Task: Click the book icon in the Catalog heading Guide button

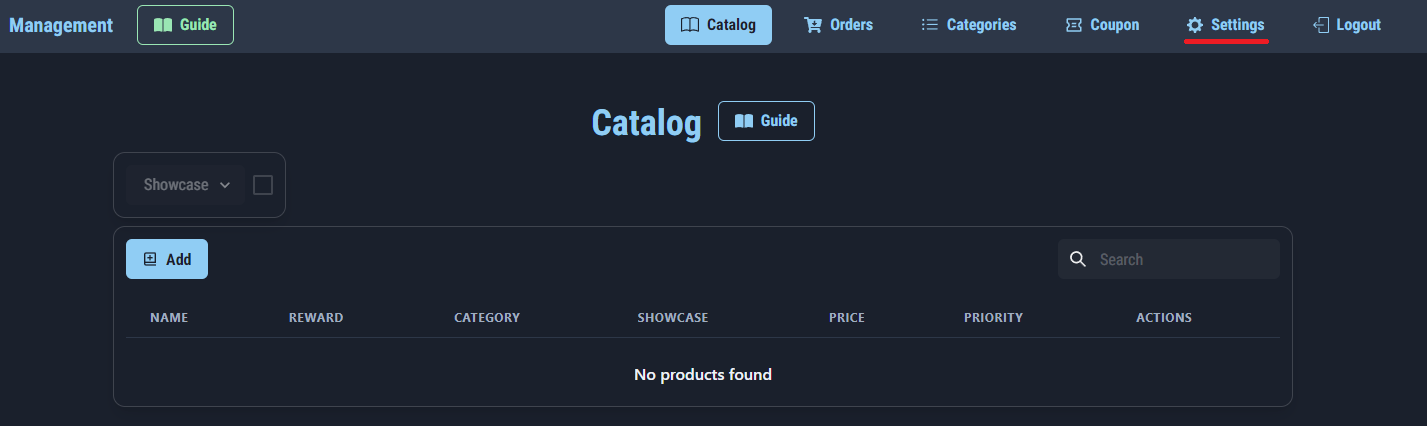Action: pyautogui.click(x=743, y=121)
